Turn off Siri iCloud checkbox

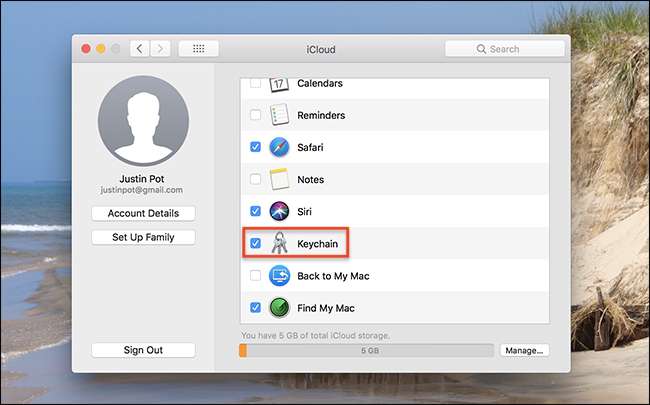[255, 211]
